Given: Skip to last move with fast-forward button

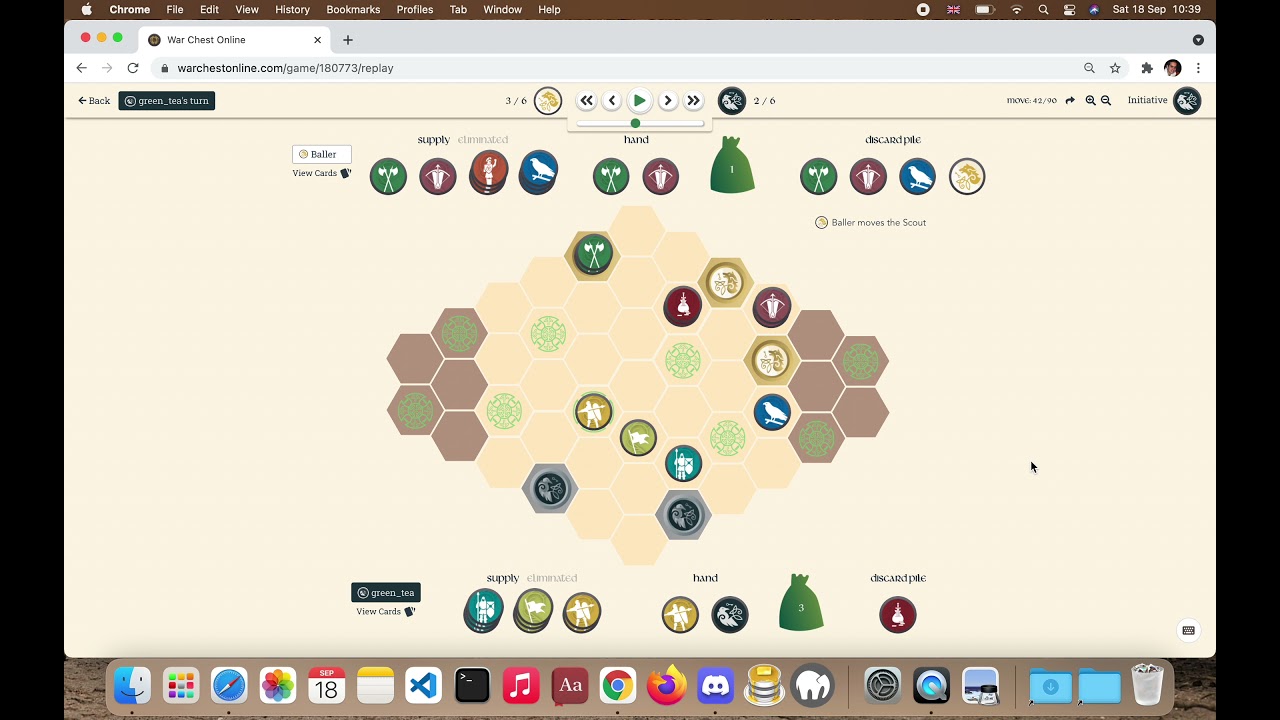Looking at the screenshot, I should tap(693, 101).
